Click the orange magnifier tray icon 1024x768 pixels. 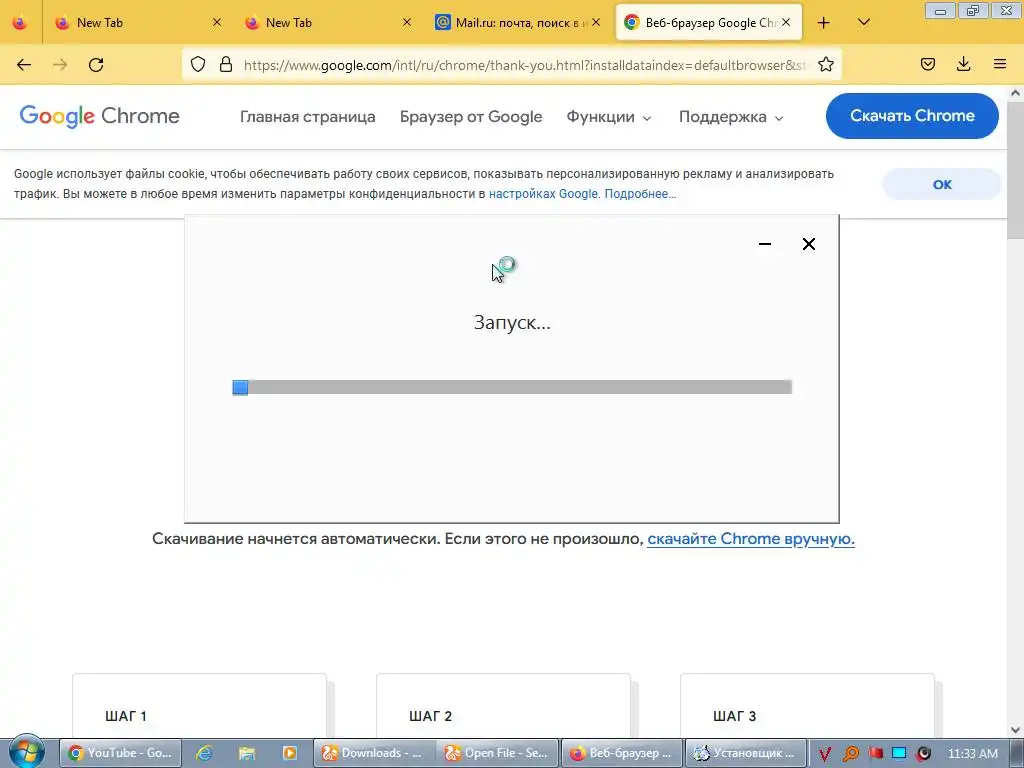(x=850, y=754)
